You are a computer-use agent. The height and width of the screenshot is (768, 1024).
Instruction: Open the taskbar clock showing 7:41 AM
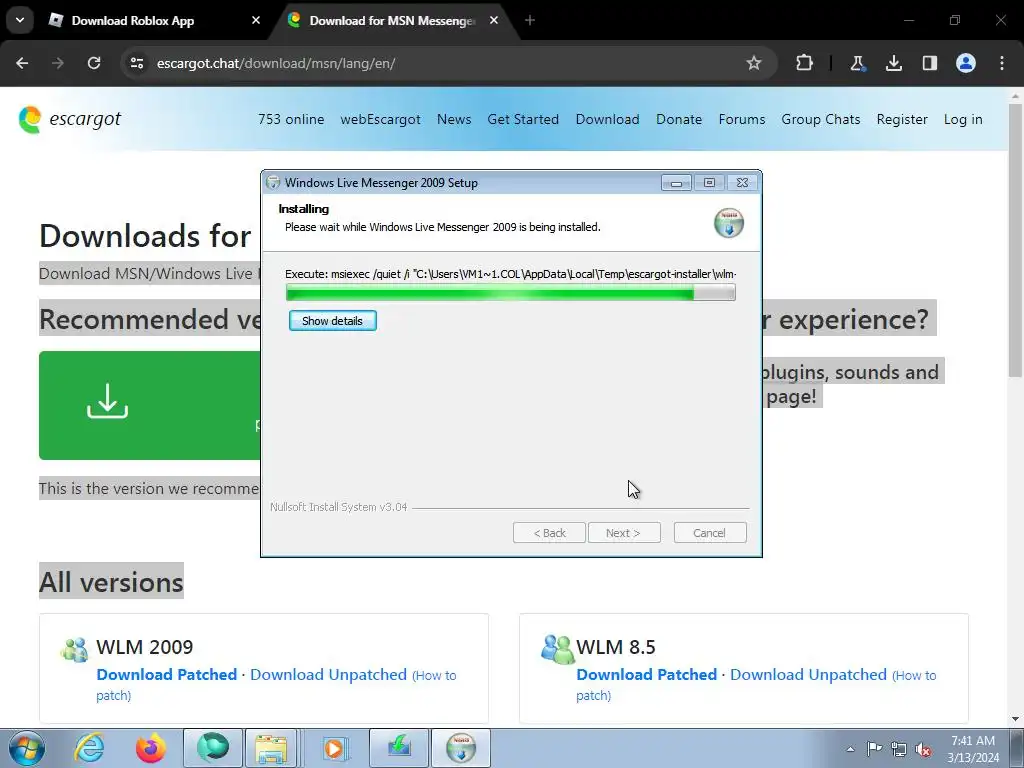pos(973,749)
